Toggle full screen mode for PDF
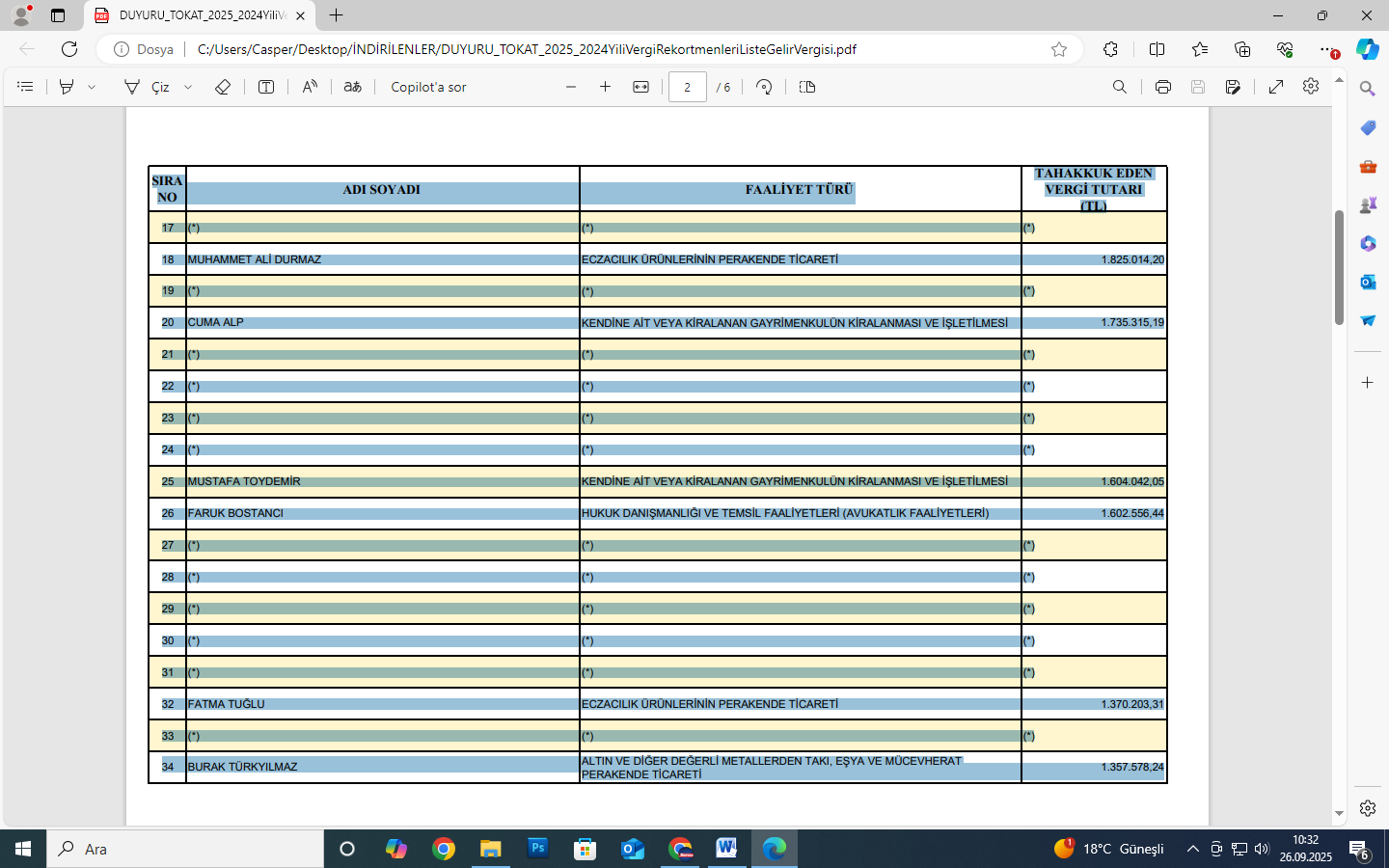 pos(1276,87)
